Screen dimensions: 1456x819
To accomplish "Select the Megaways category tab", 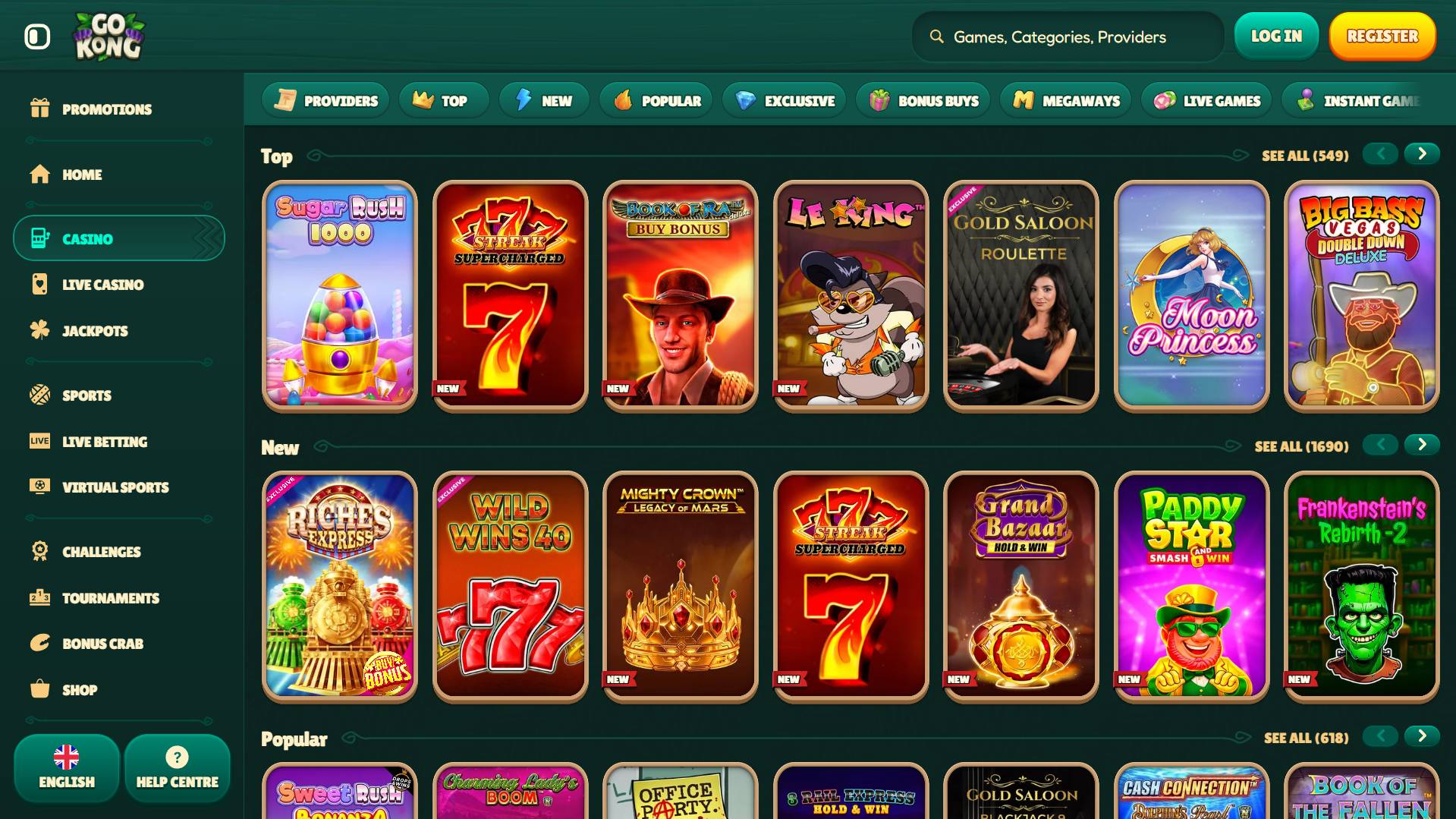I will coord(1065,100).
